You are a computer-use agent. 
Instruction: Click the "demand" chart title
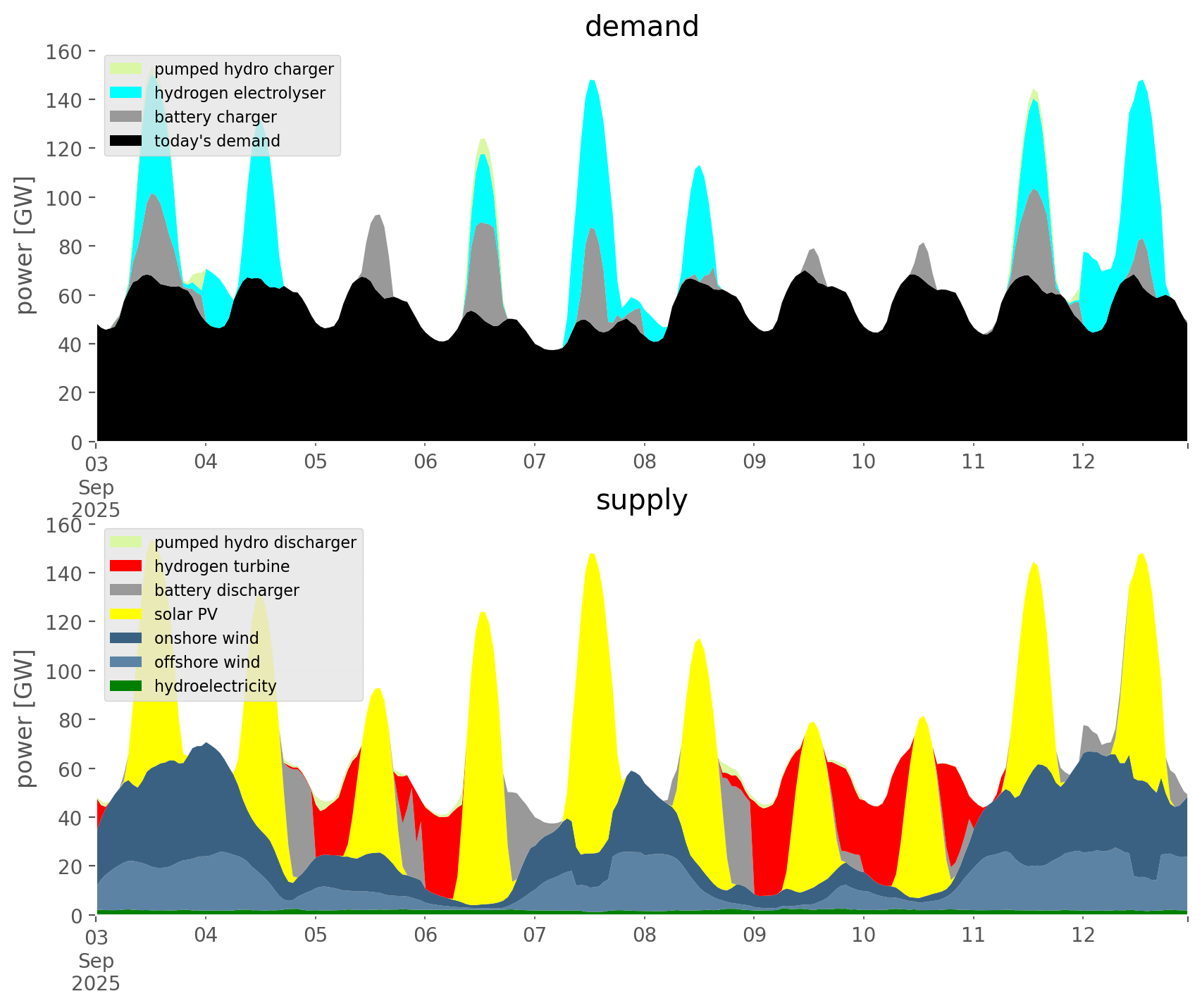[641, 27]
